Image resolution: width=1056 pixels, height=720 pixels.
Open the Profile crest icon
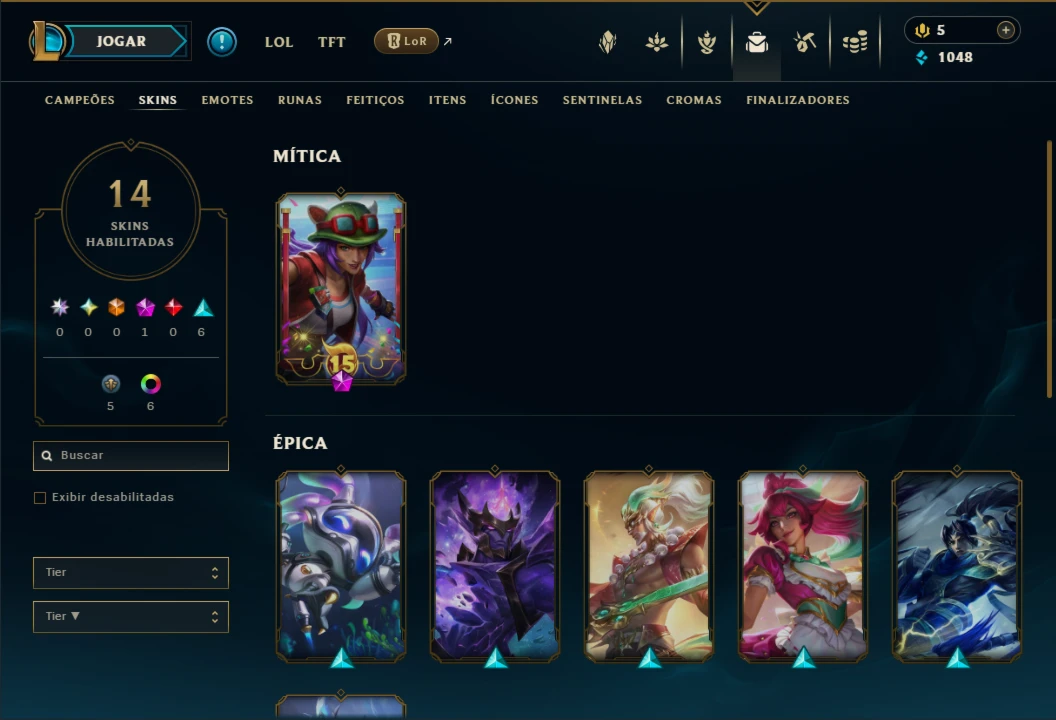607,42
